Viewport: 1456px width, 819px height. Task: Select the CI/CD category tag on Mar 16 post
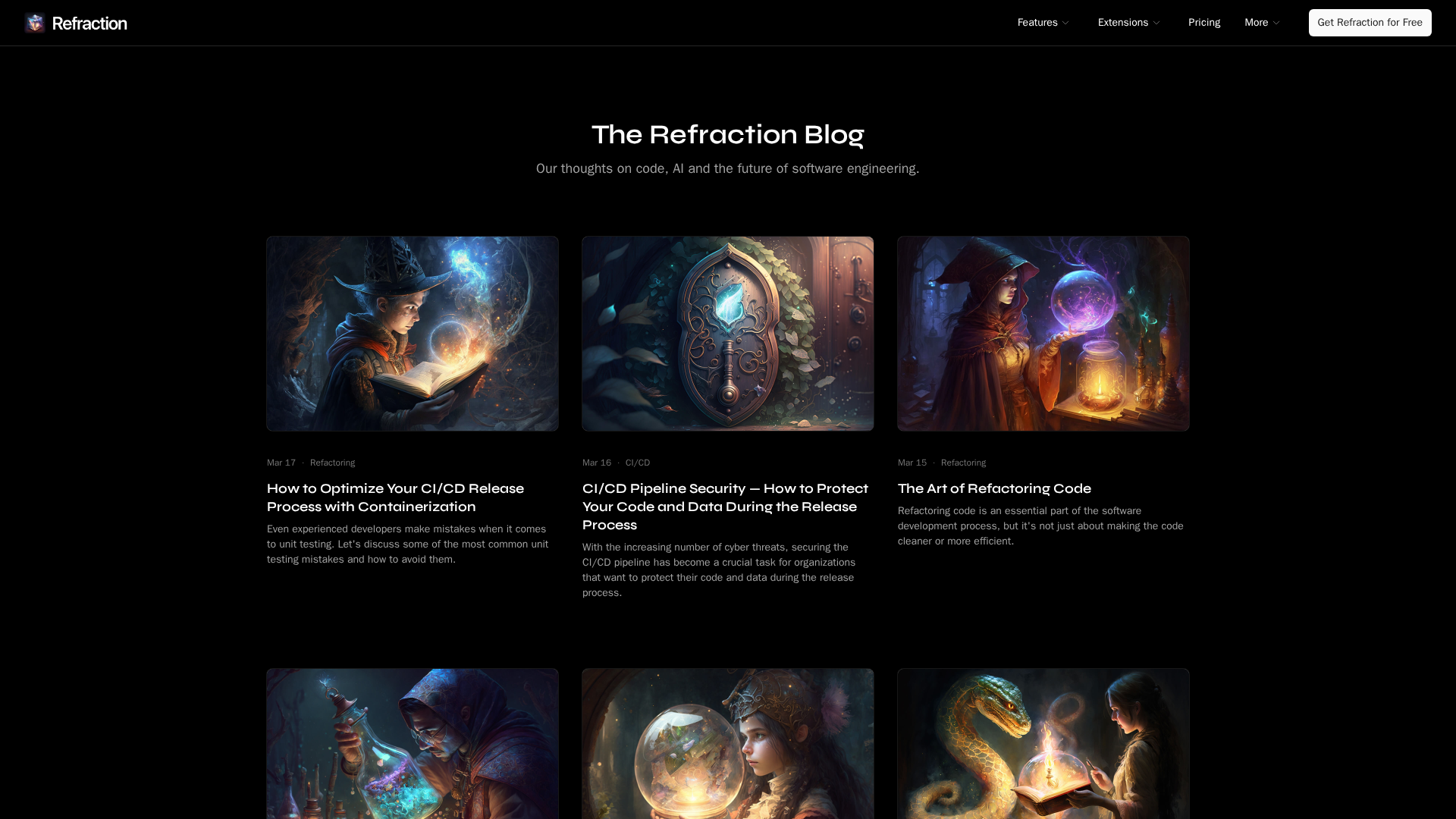(638, 463)
